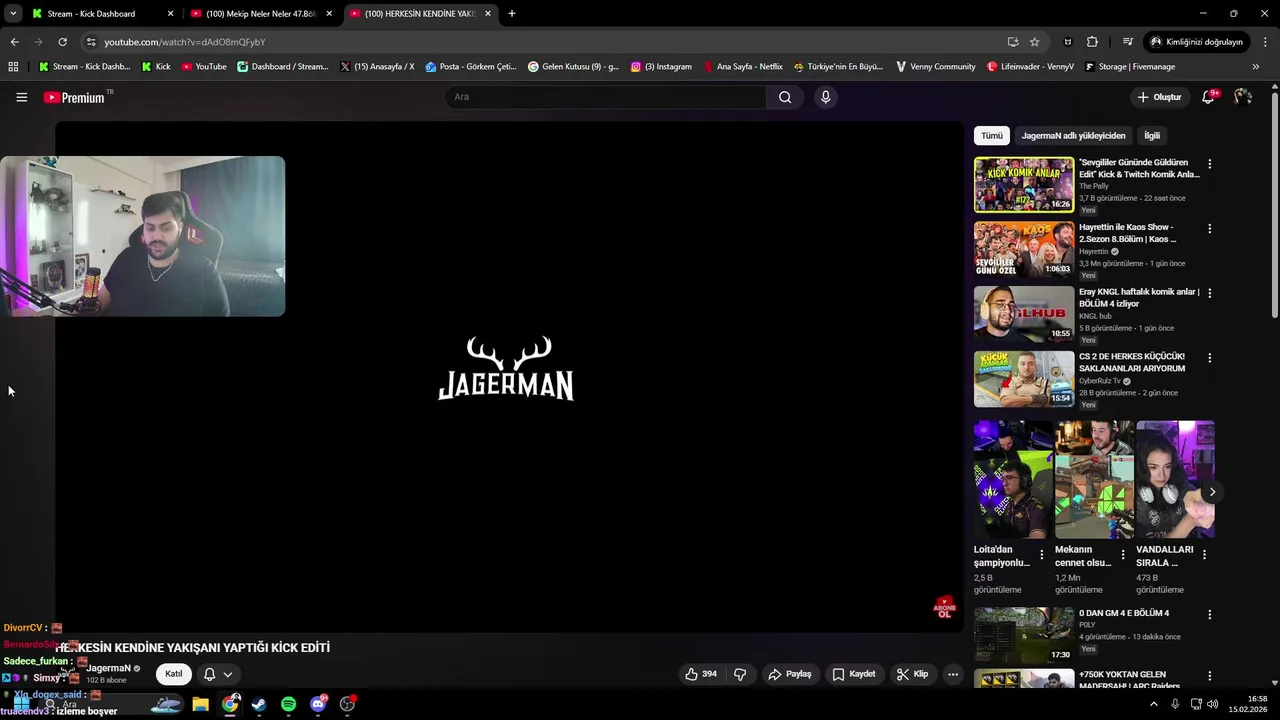
Task: Dislike the video with thumbs-down
Action: [x=740, y=674]
